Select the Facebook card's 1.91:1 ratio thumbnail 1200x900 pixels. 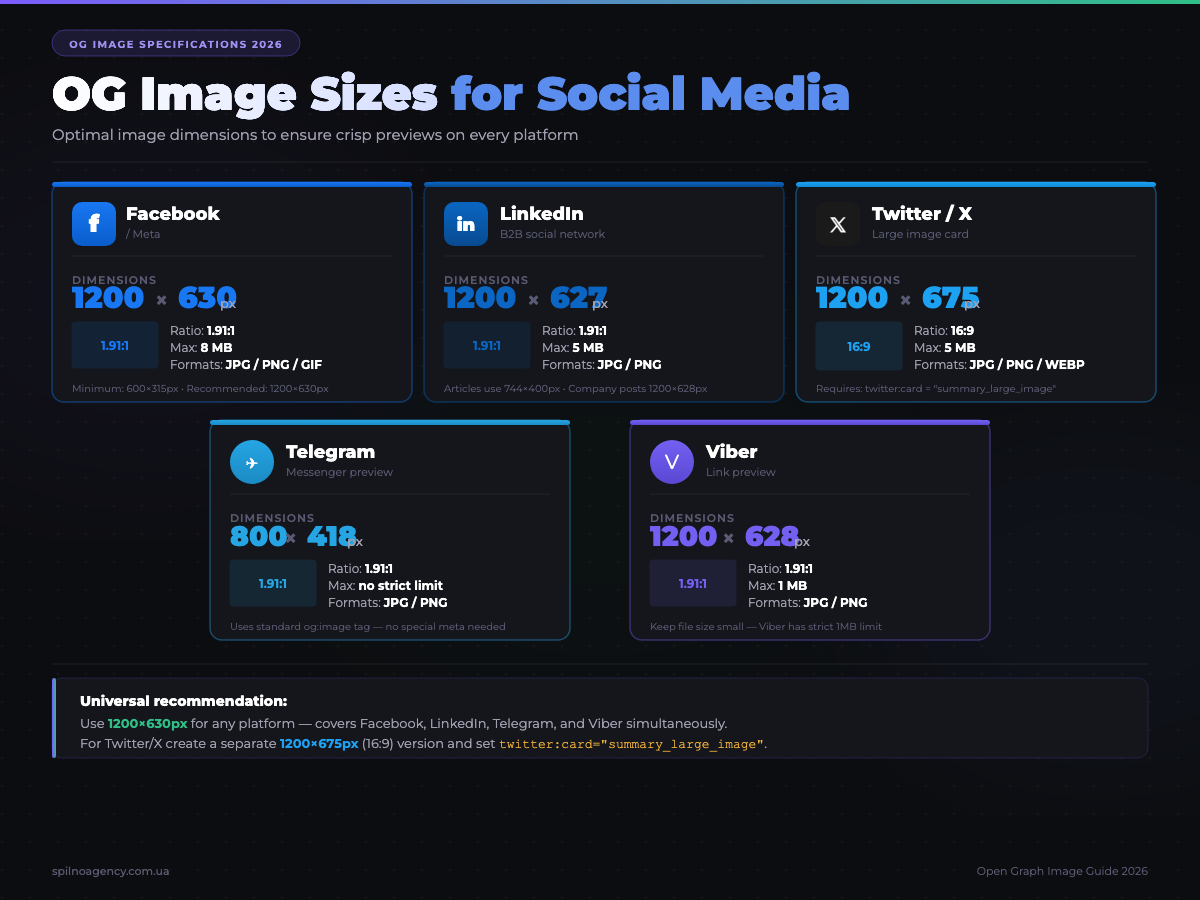[x=115, y=346]
